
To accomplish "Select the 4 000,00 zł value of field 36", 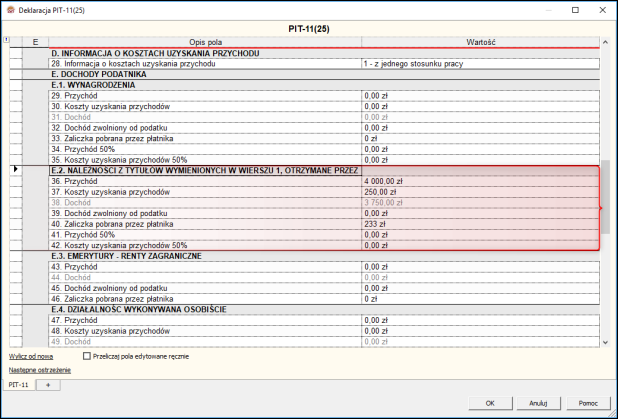I will click(x=480, y=181).
